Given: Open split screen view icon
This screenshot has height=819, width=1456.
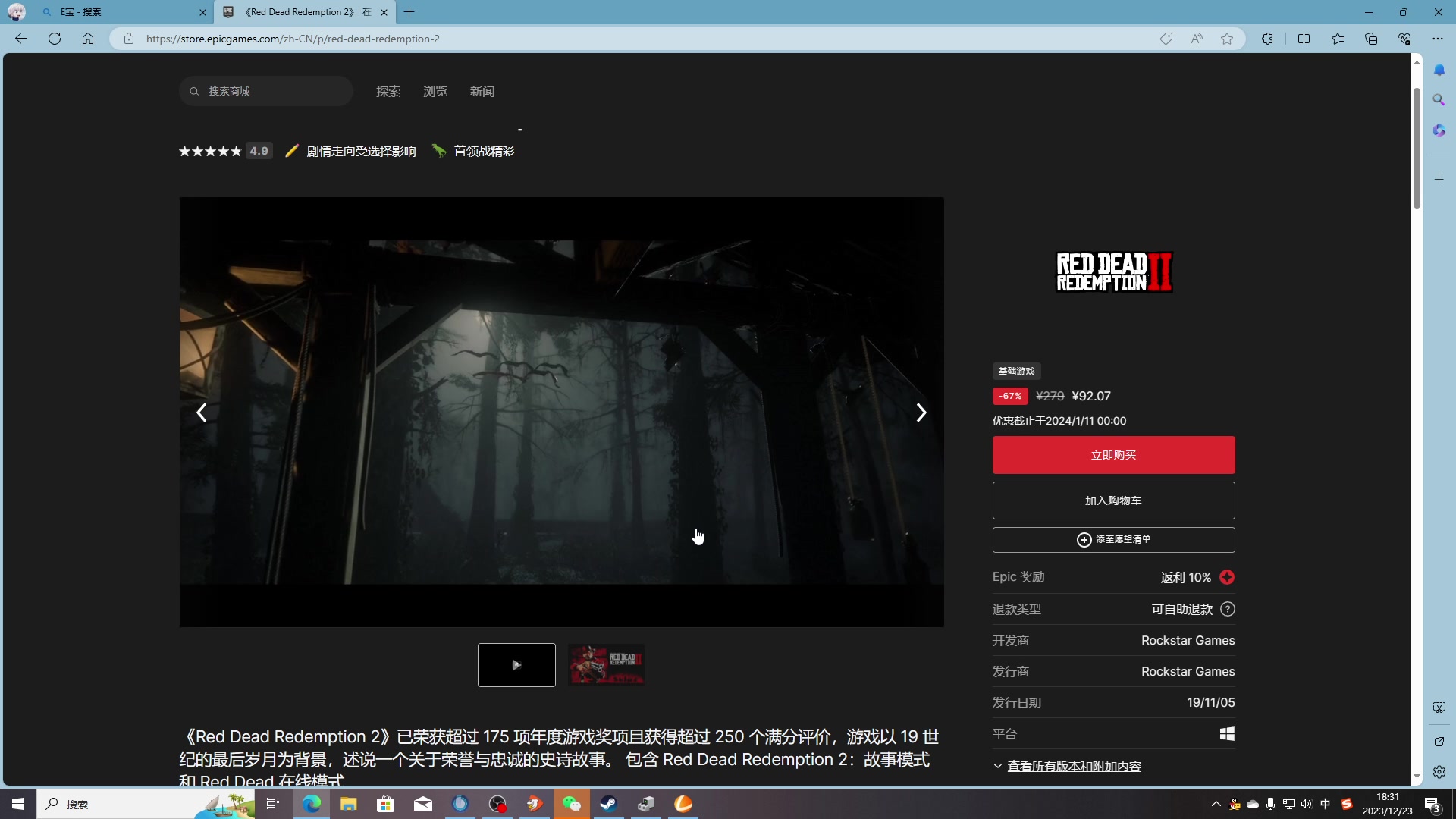Looking at the screenshot, I should coord(1304,39).
